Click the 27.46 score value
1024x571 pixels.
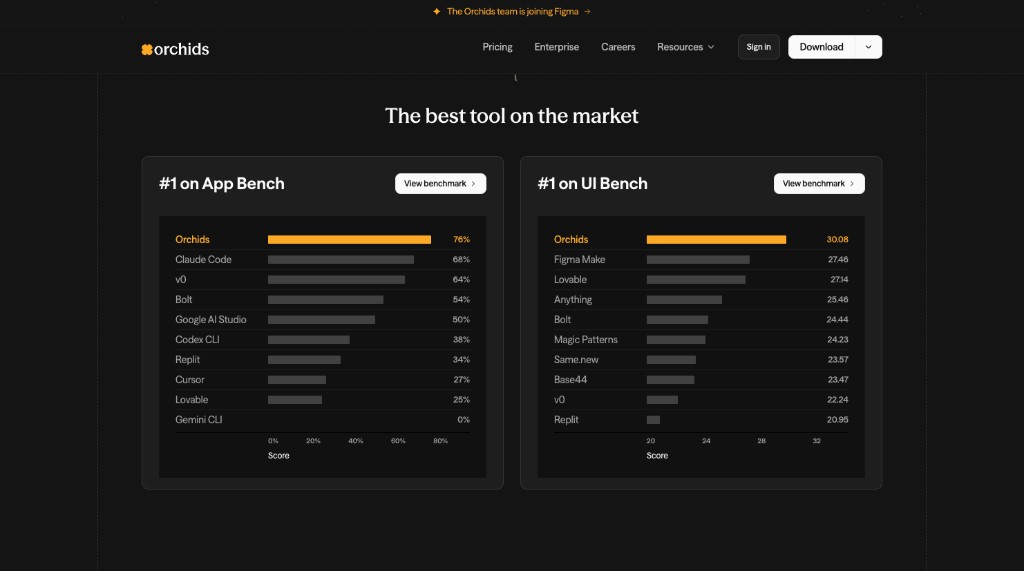click(x=838, y=259)
